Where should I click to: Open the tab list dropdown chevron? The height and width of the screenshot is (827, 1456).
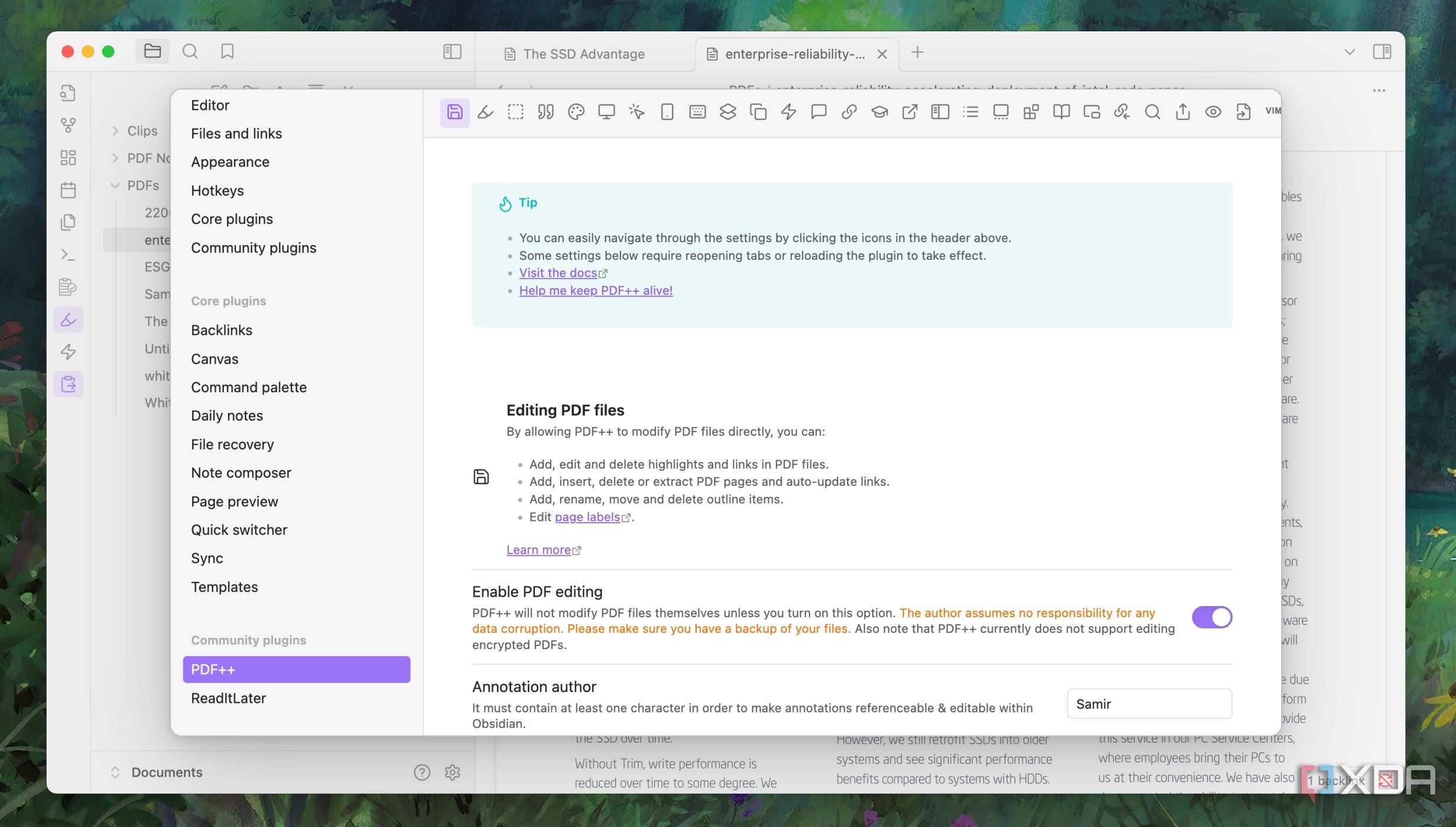(x=1349, y=52)
